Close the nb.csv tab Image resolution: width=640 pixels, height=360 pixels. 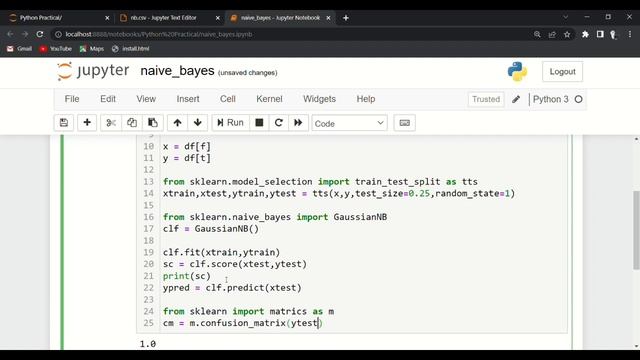[218, 18]
